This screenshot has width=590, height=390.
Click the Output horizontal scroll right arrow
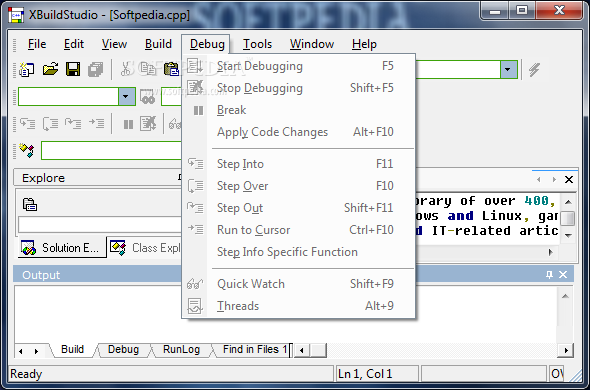point(566,350)
